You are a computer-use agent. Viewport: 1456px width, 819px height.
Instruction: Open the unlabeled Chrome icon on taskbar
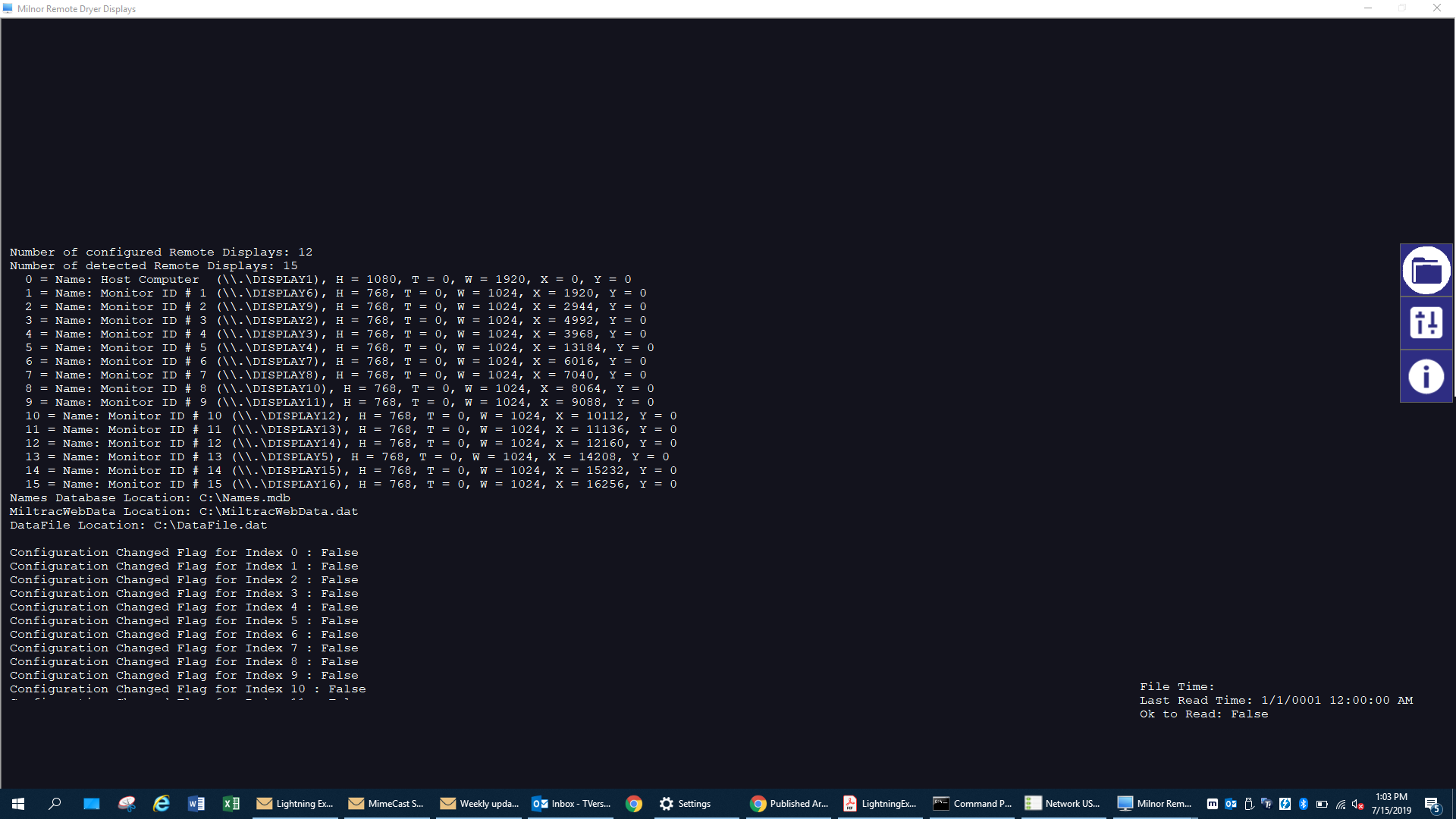coord(634,804)
